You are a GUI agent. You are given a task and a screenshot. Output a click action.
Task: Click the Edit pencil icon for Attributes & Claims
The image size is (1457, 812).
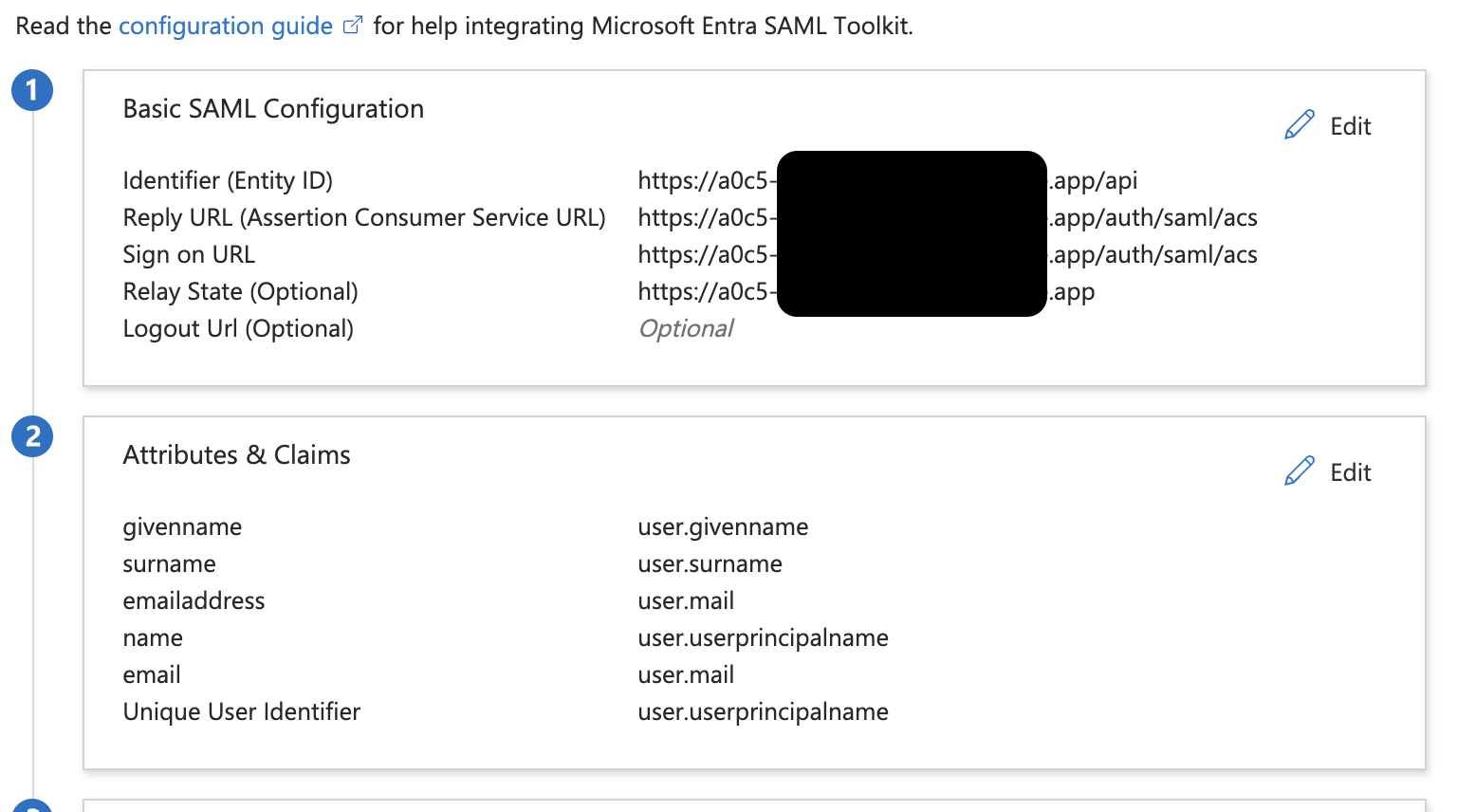pyautogui.click(x=1300, y=470)
